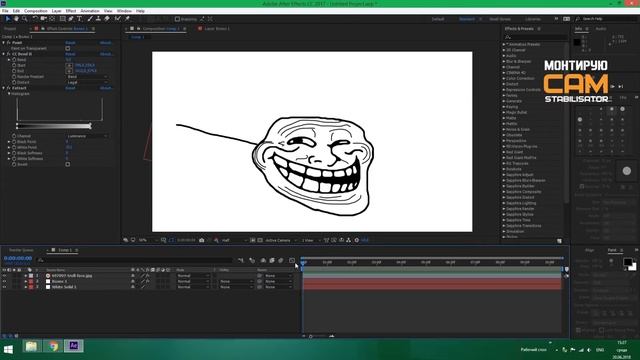Click Composition Mini-Flowchart icon in timeline
The image size is (640, 360).
[241, 260]
